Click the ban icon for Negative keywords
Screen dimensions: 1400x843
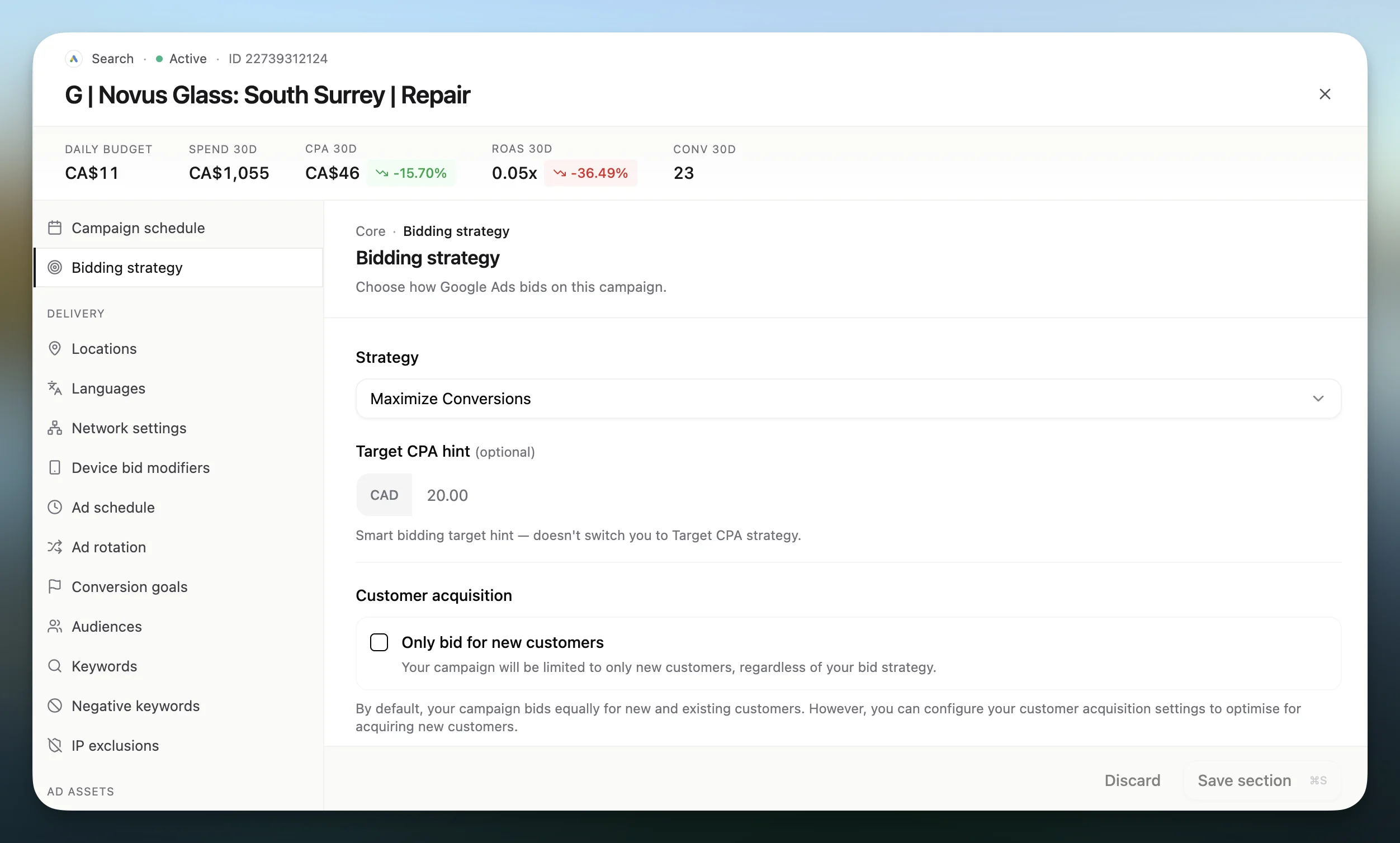click(55, 705)
